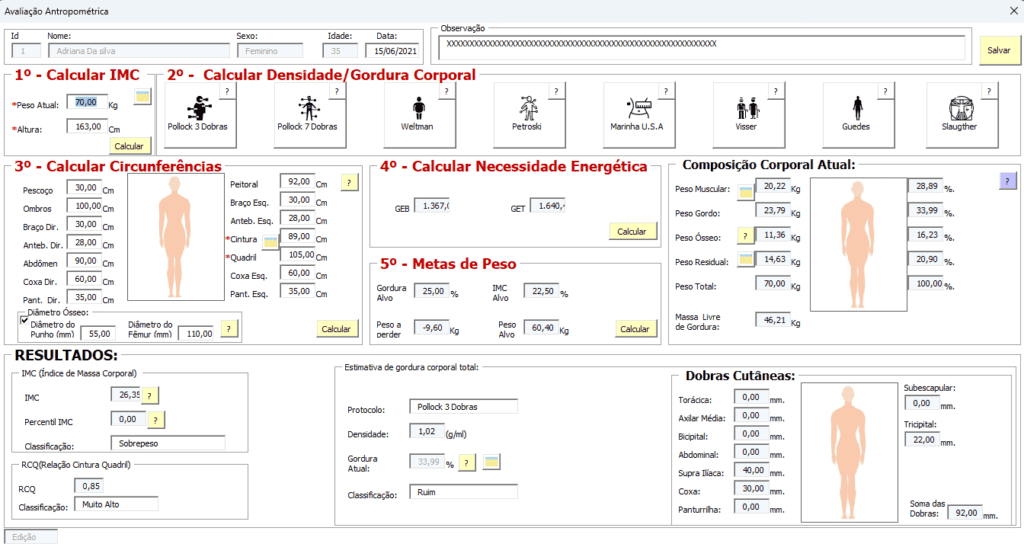Viewport: 1024px width, 547px height.
Task: Open purple help button in Composição Corporal
Action: 1008,181
